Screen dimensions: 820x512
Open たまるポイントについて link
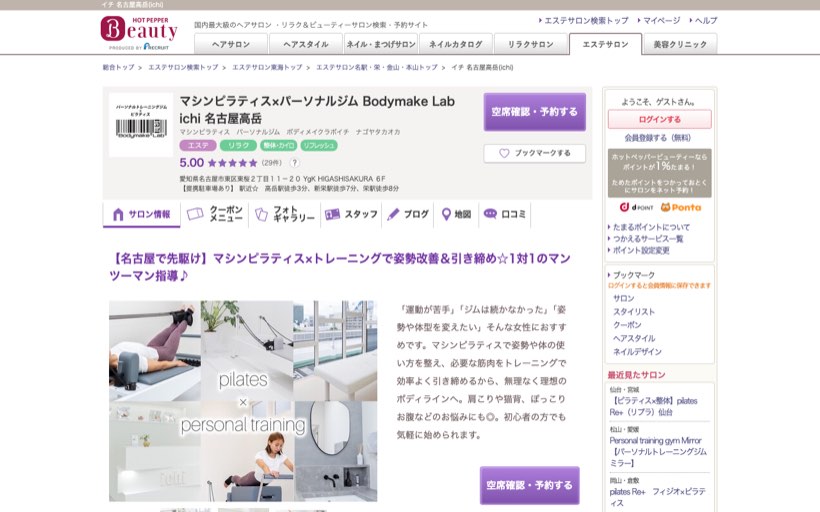click(x=651, y=227)
